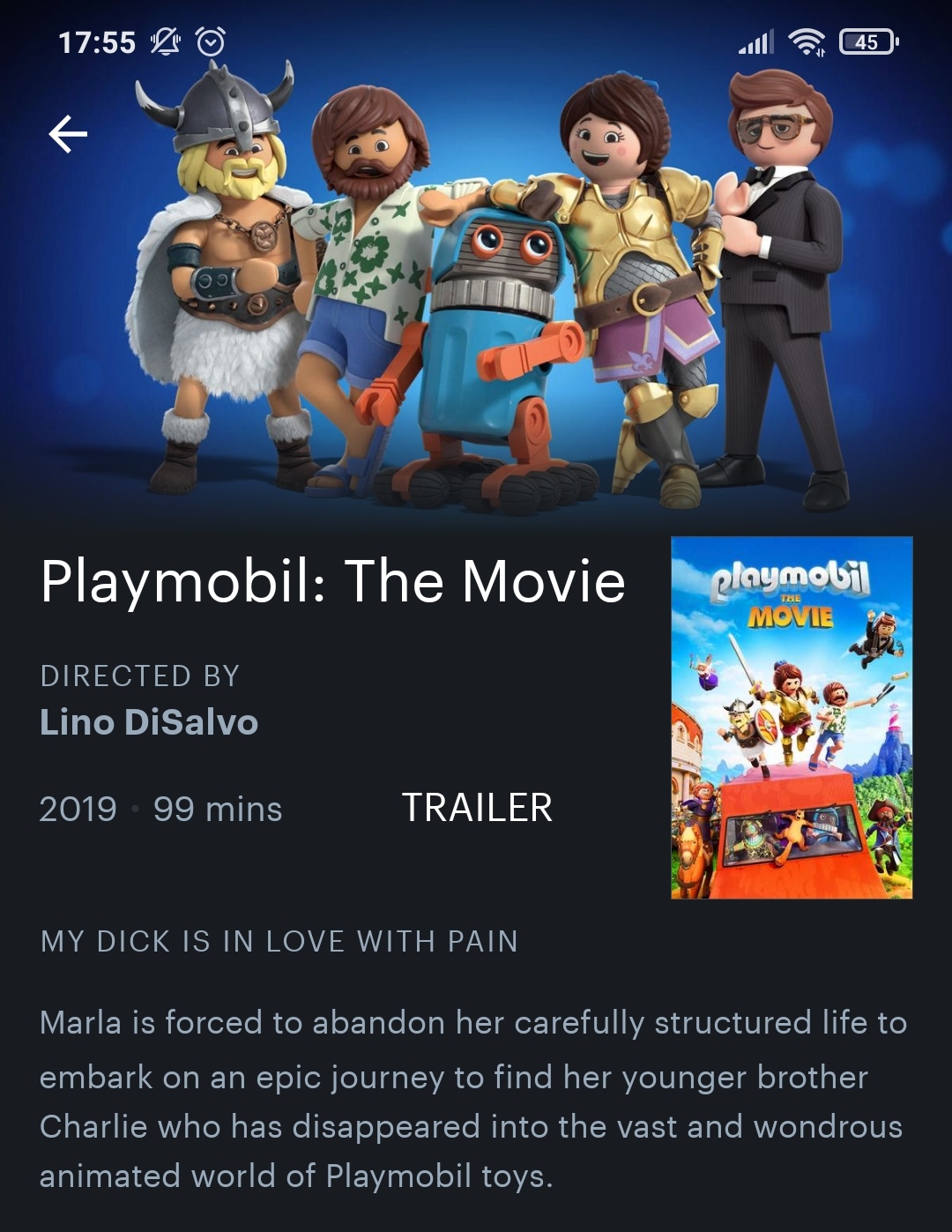952x1232 pixels.
Task: Tap the alarm clock status icon
Action: [211, 41]
